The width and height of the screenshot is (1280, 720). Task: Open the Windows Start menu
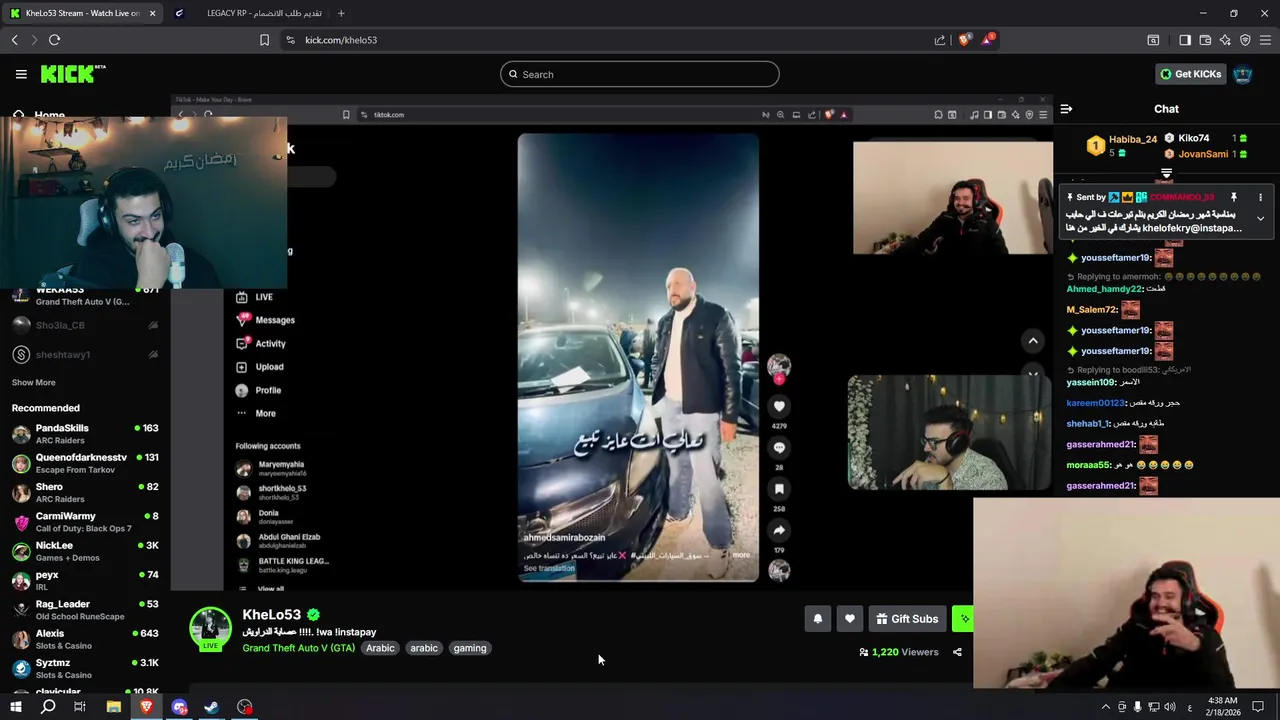[16, 707]
